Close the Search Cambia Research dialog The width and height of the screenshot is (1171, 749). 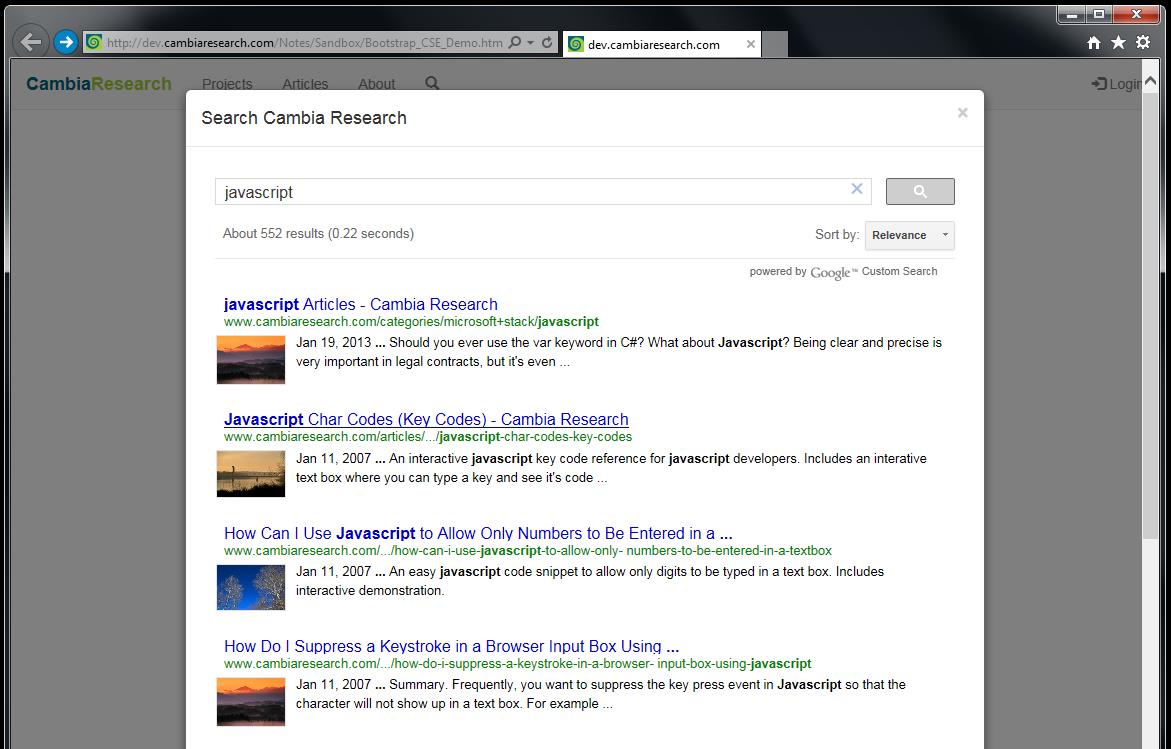(963, 113)
